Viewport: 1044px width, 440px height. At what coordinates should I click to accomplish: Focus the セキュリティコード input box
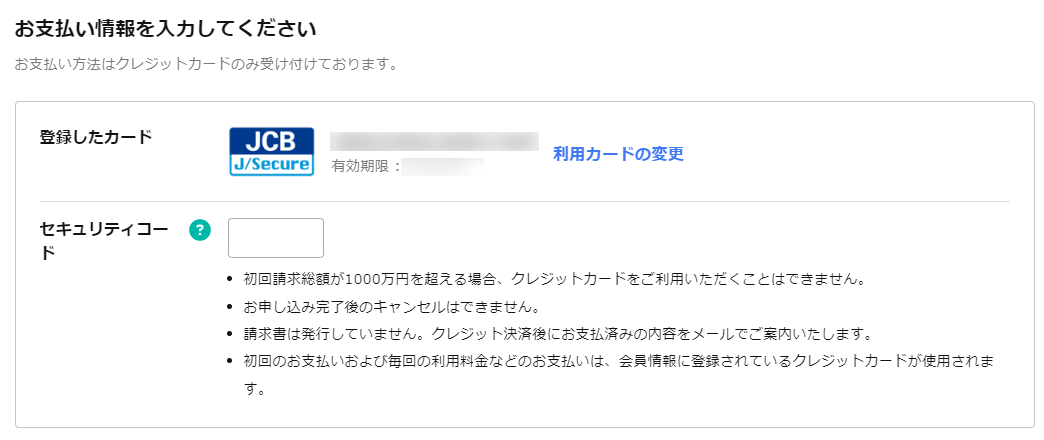pyautogui.click(x=276, y=238)
